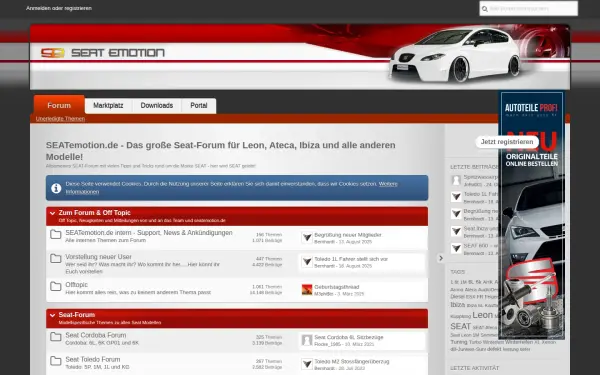Open 'Toledo 1L Fahrer stellt sich vor' thread
This screenshot has height=375, width=600.
coord(351,259)
